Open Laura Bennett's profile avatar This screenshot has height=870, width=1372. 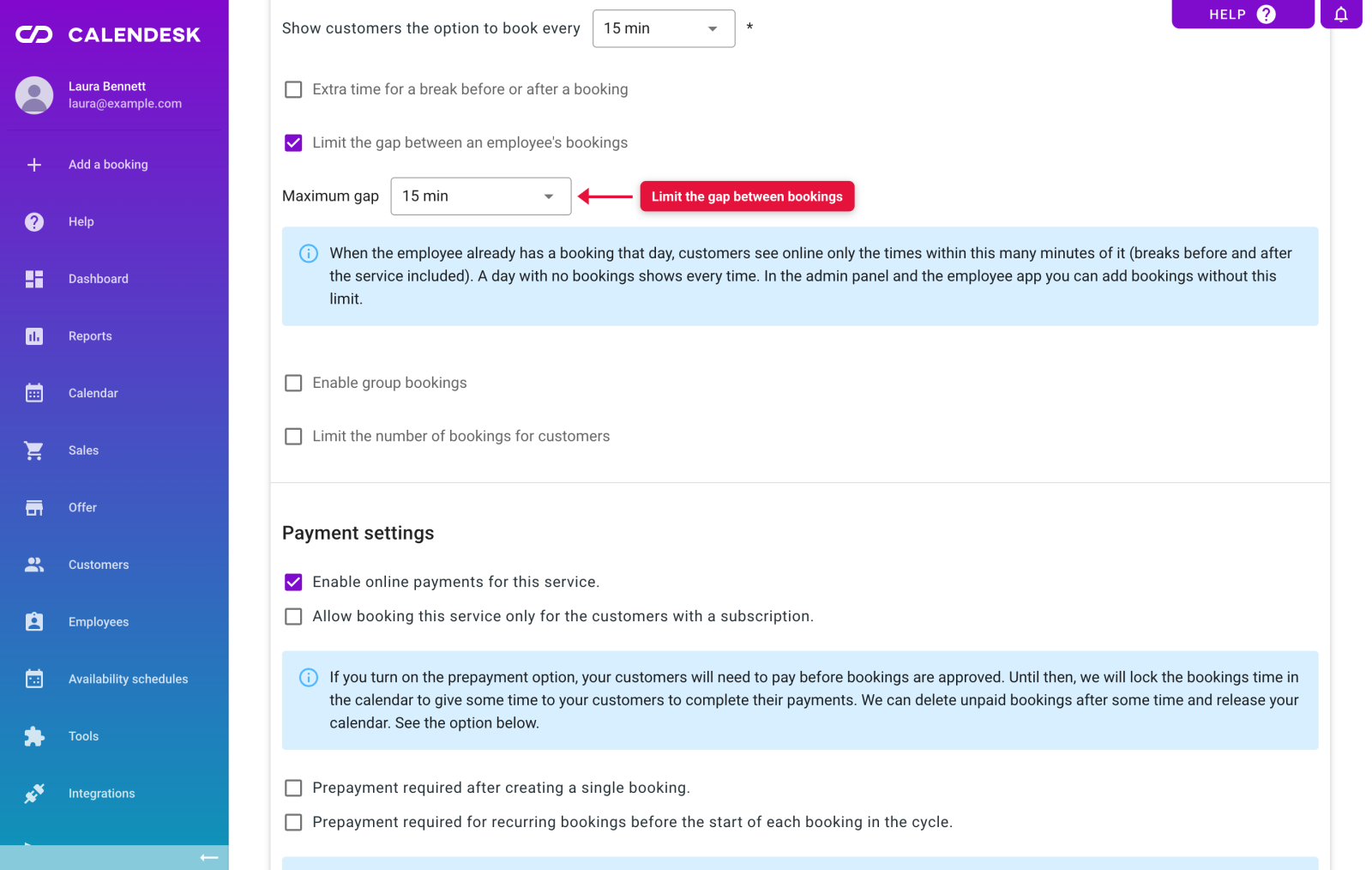pyautogui.click(x=34, y=95)
